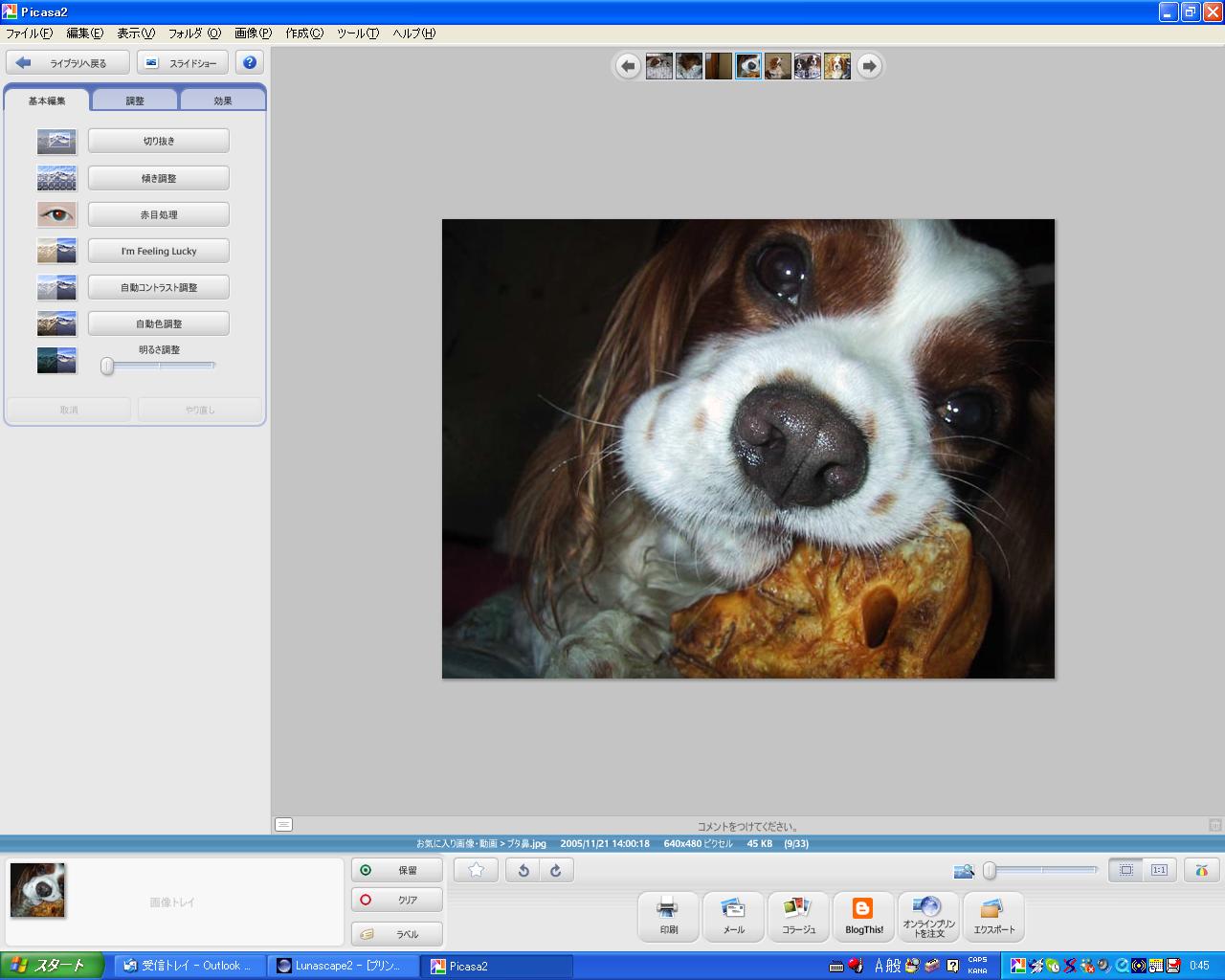Screen dimensions: 1225x980
Task: Start the slideshow with スライドショー
Action: (183, 62)
